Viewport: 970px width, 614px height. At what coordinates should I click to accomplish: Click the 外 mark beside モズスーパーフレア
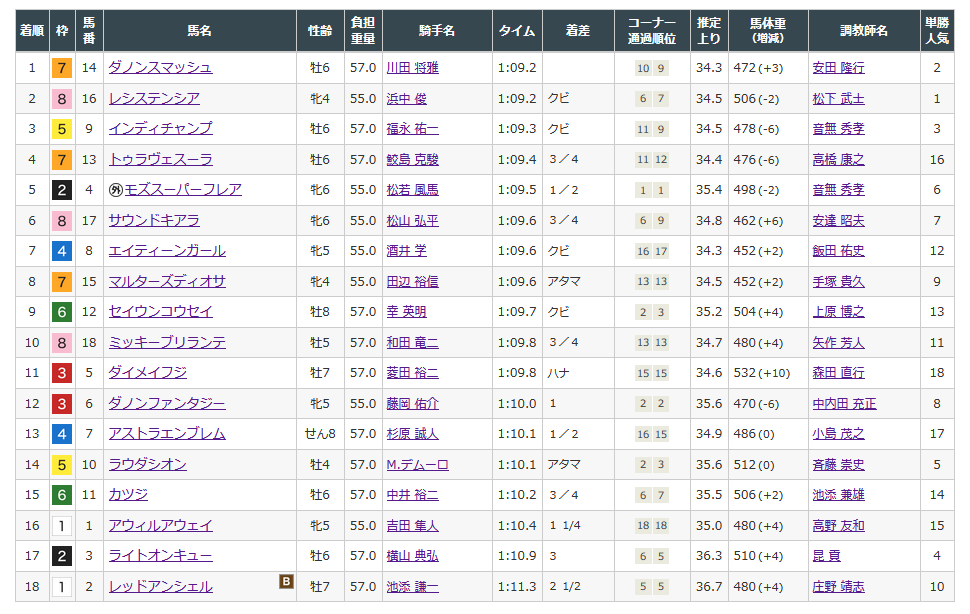click(x=116, y=190)
